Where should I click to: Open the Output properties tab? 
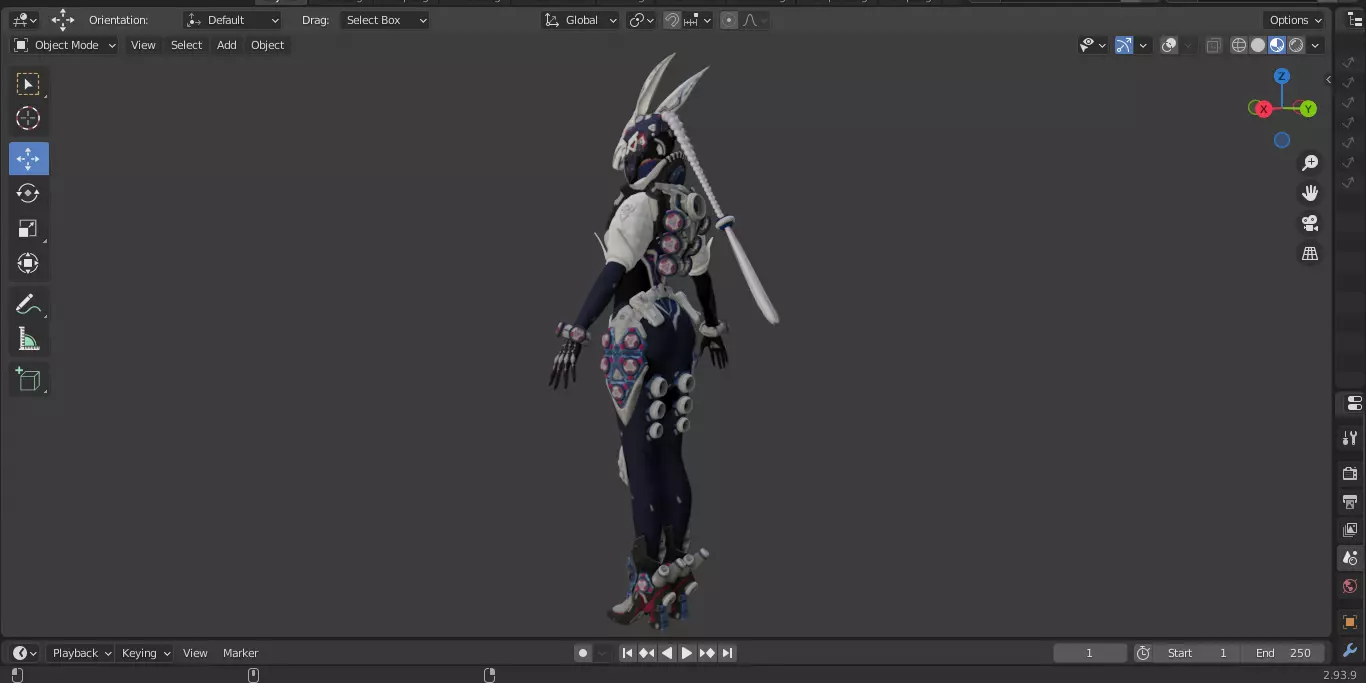point(1350,501)
